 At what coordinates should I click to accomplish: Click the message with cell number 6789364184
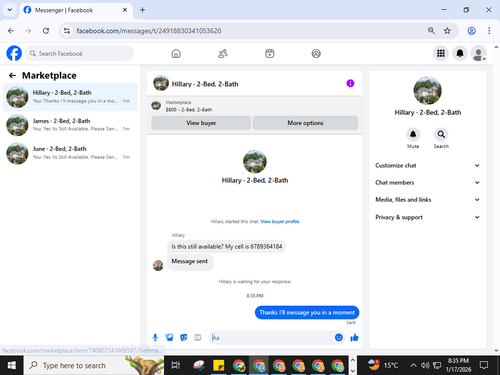227,247
